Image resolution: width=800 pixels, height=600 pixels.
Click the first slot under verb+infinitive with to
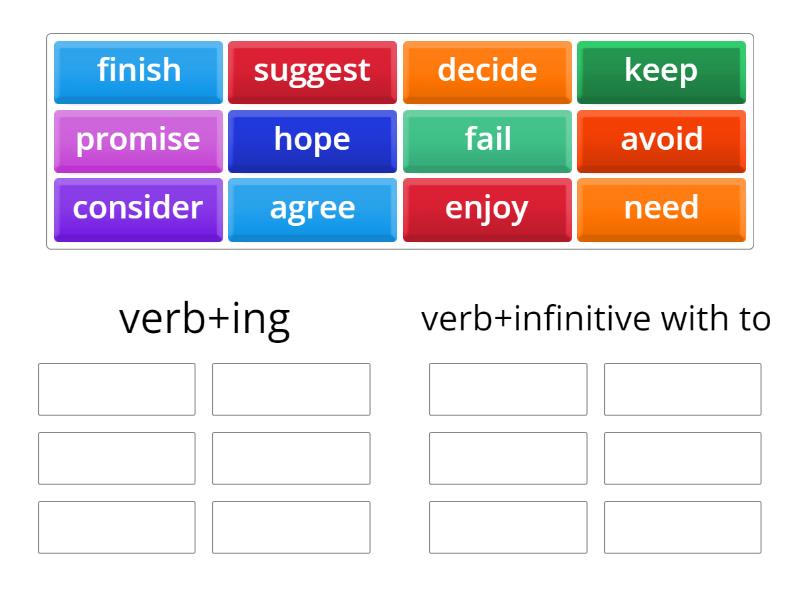coord(508,389)
